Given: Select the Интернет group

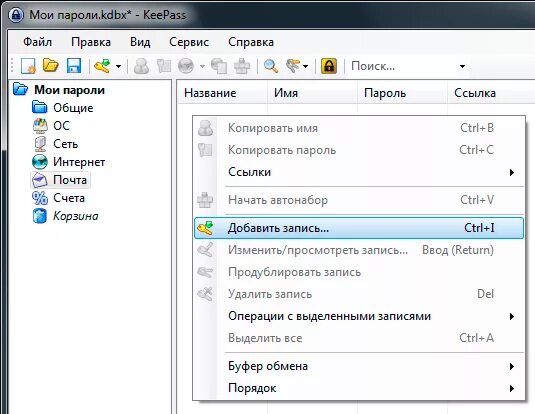Looking at the screenshot, I should (x=79, y=162).
